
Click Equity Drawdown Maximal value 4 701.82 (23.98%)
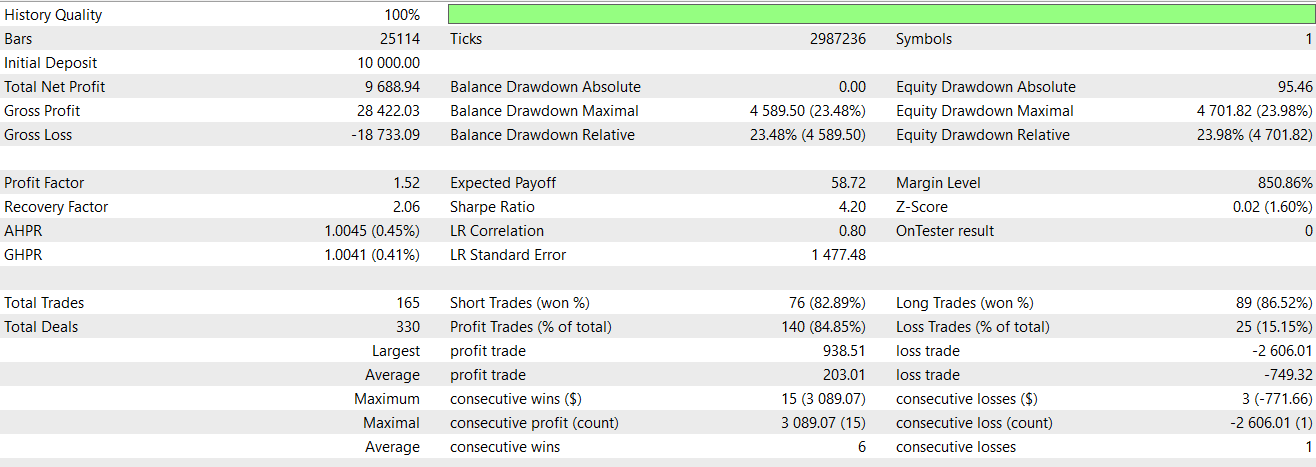point(1254,111)
